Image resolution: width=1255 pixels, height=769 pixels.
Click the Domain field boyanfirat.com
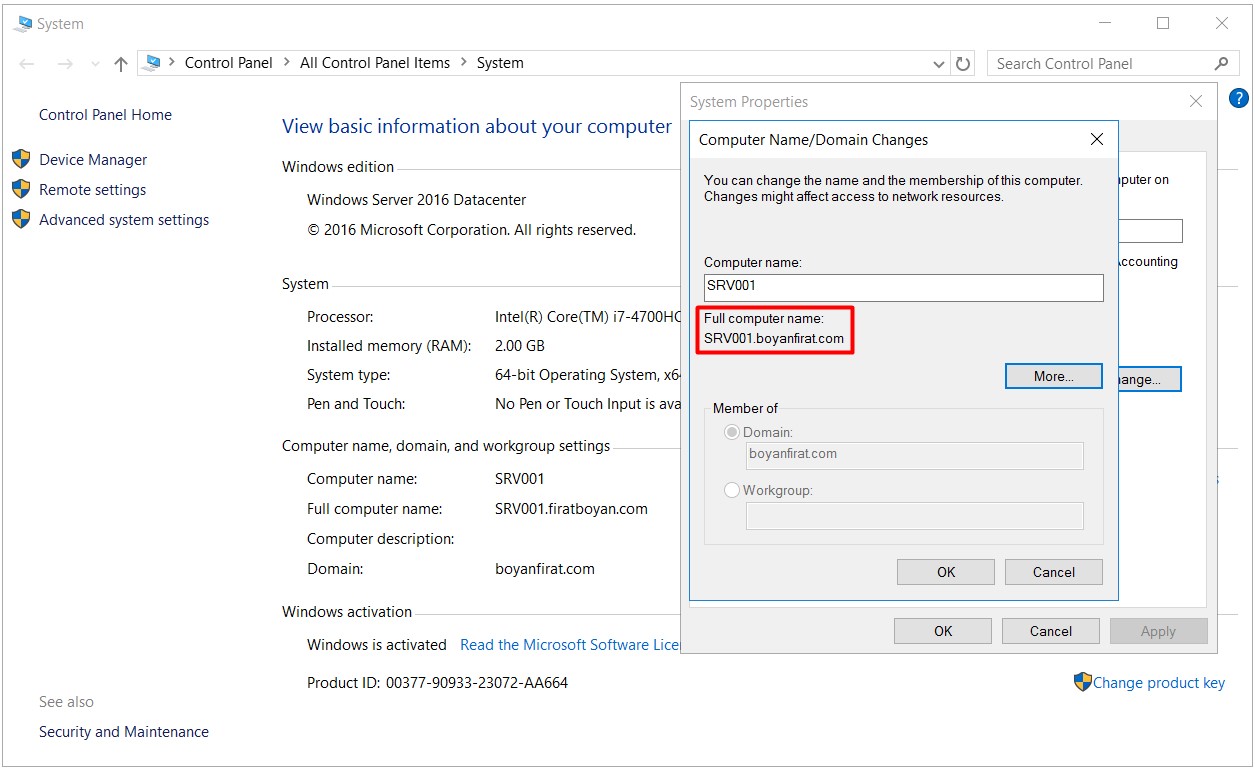[x=914, y=456]
